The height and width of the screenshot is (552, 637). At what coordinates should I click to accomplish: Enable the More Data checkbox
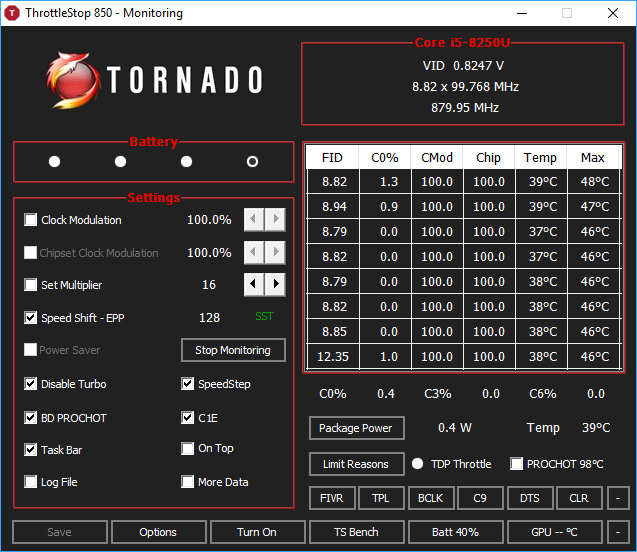pyautogui.click(x=187, y=482)
